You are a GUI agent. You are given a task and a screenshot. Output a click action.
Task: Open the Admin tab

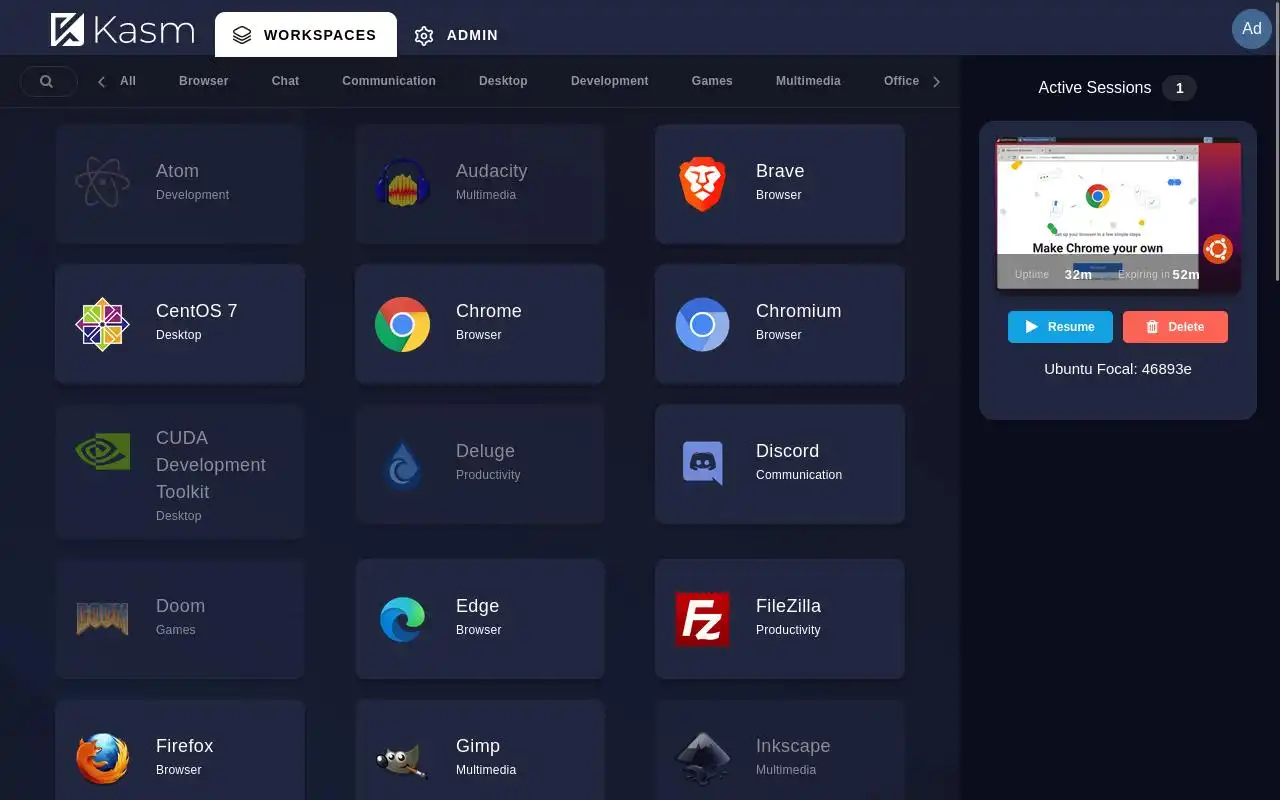click(x=456, y=35)
